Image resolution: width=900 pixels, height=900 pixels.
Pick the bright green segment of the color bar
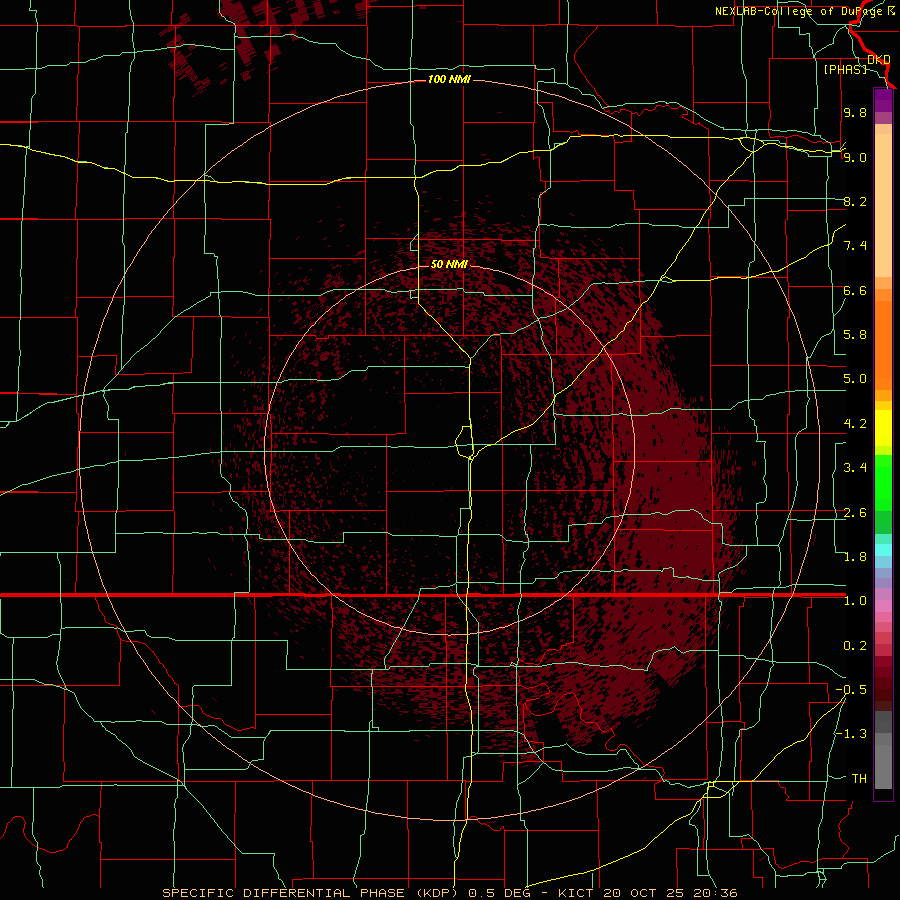click(883, 481)
